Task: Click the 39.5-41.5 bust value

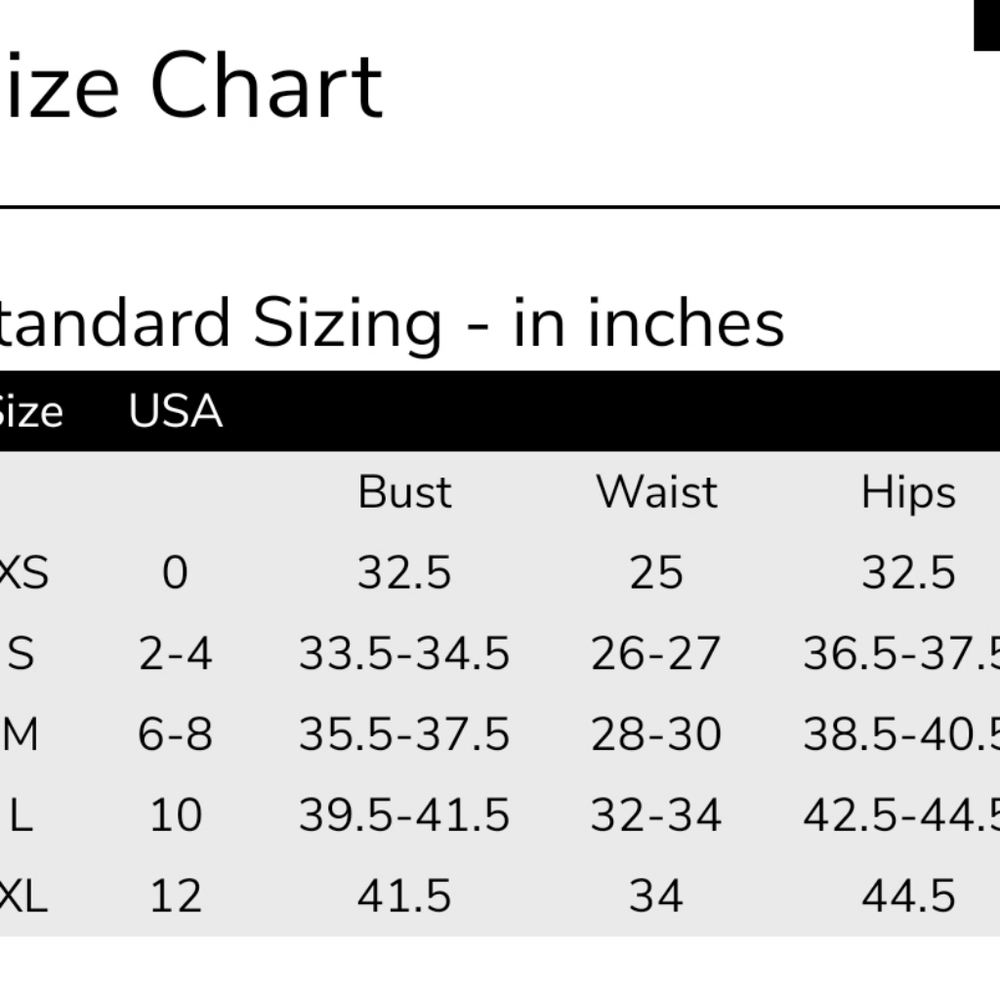Action: tap(404, 815)
